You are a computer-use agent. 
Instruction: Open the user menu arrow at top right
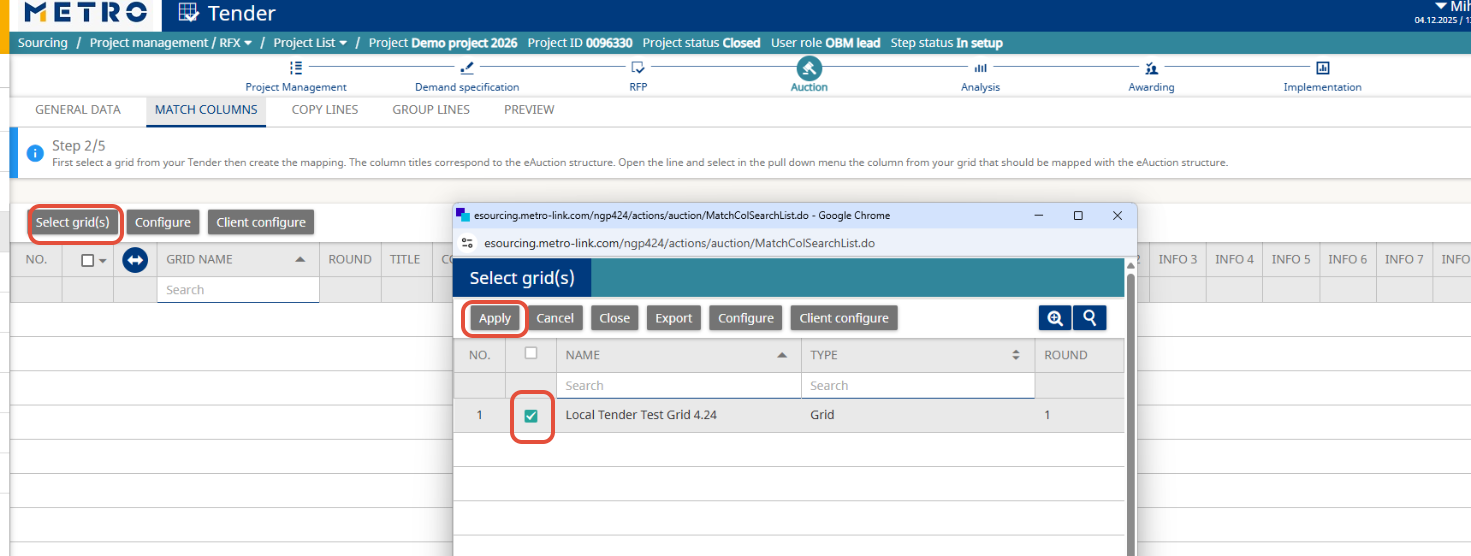coord(1440,6)
